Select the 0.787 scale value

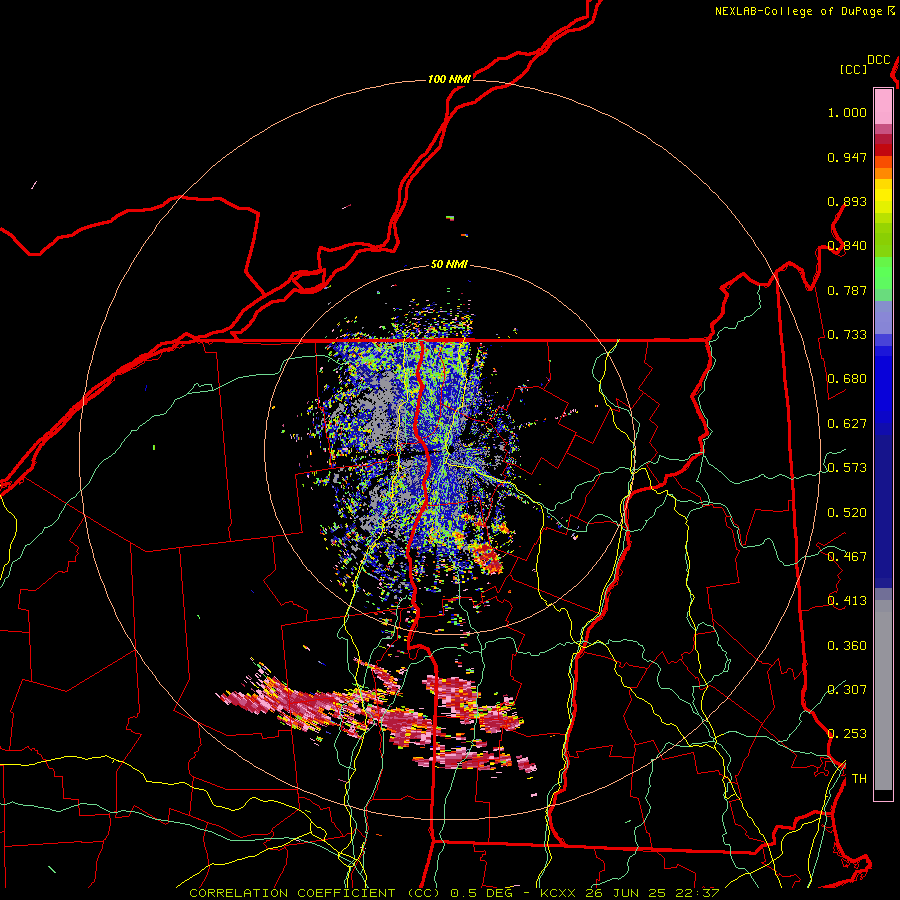coord(847,290)
